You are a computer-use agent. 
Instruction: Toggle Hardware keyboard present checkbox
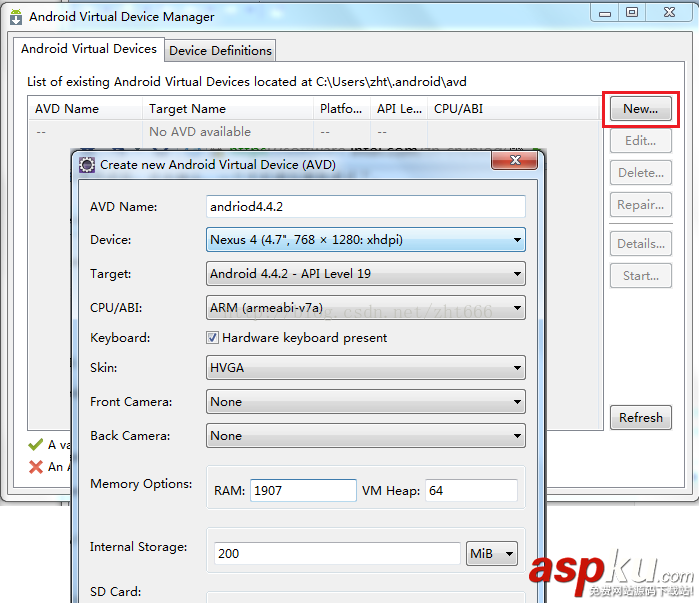pos(213,337)
